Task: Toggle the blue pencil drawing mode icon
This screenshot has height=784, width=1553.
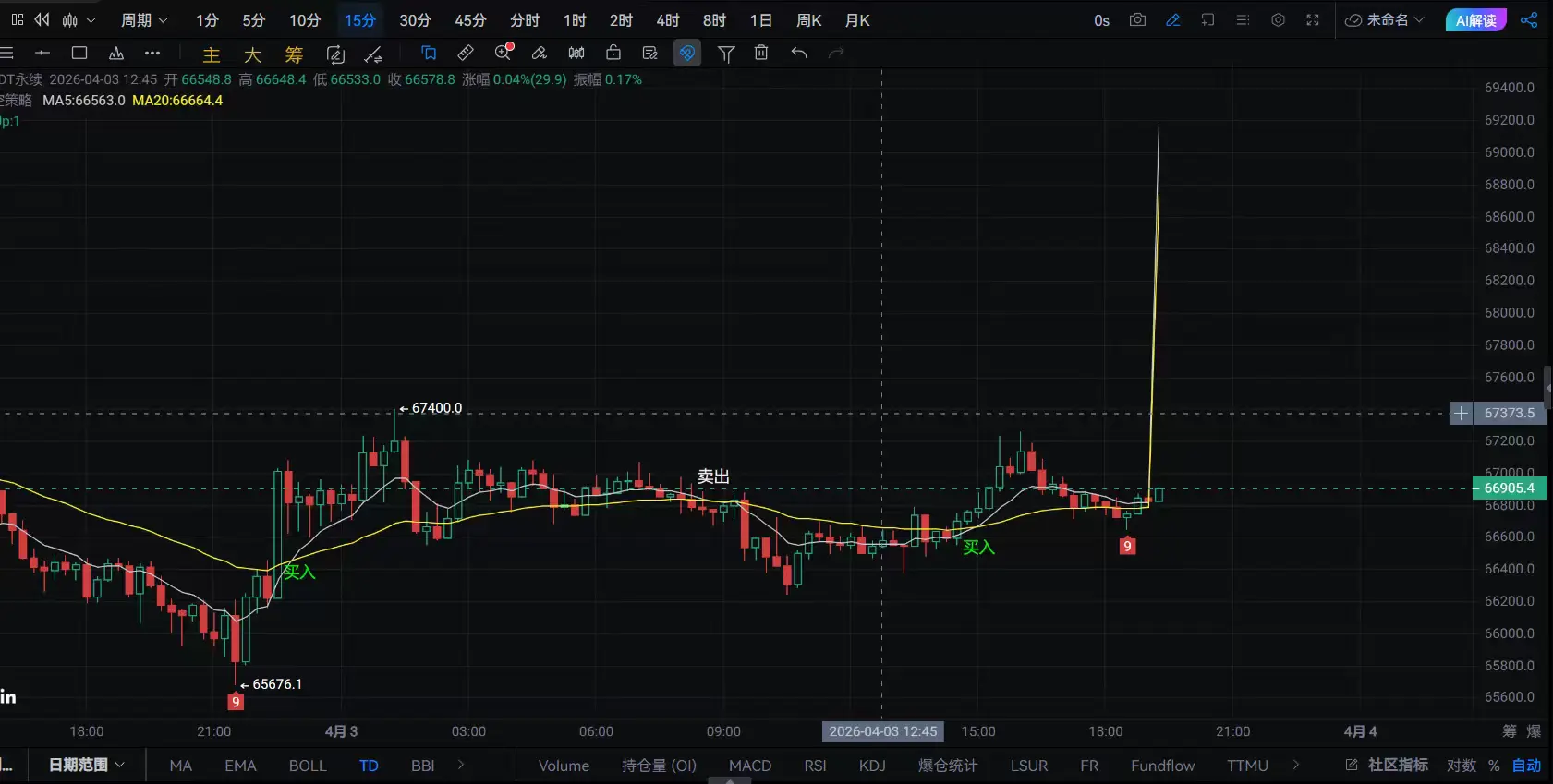Action: [x=1173, y=19]
